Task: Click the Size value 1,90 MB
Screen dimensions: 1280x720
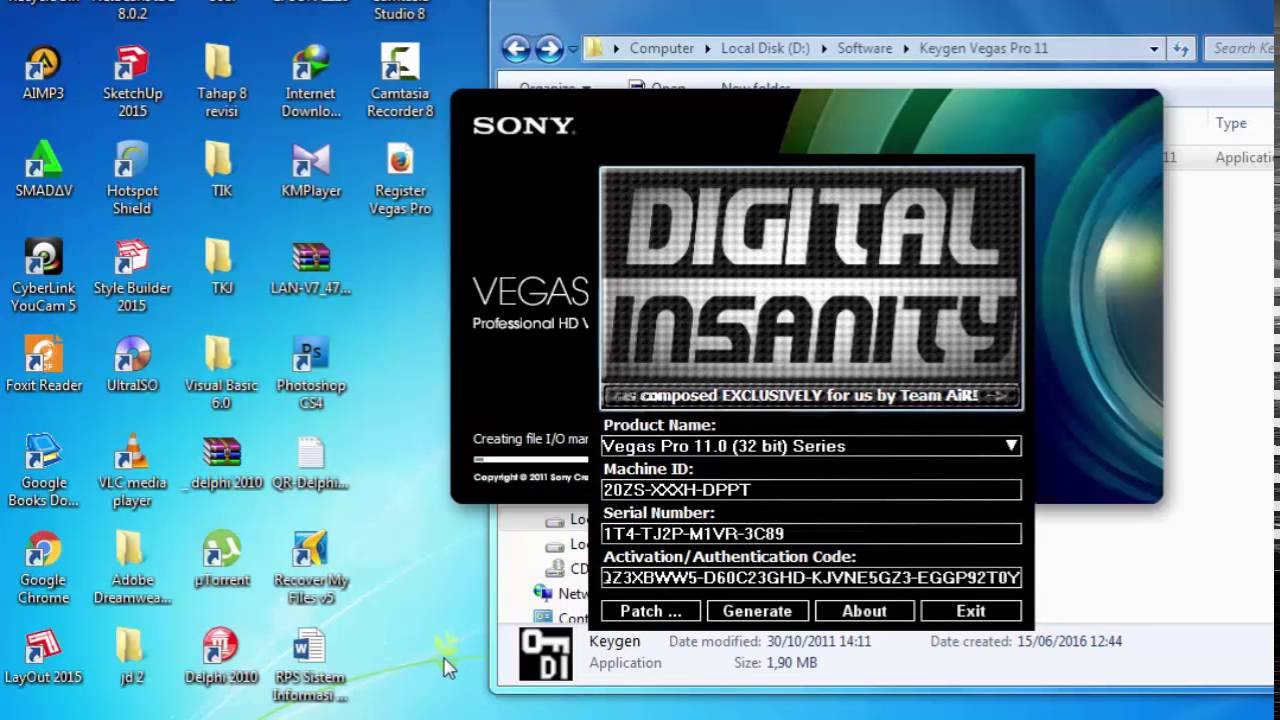Action: [790, 663]
